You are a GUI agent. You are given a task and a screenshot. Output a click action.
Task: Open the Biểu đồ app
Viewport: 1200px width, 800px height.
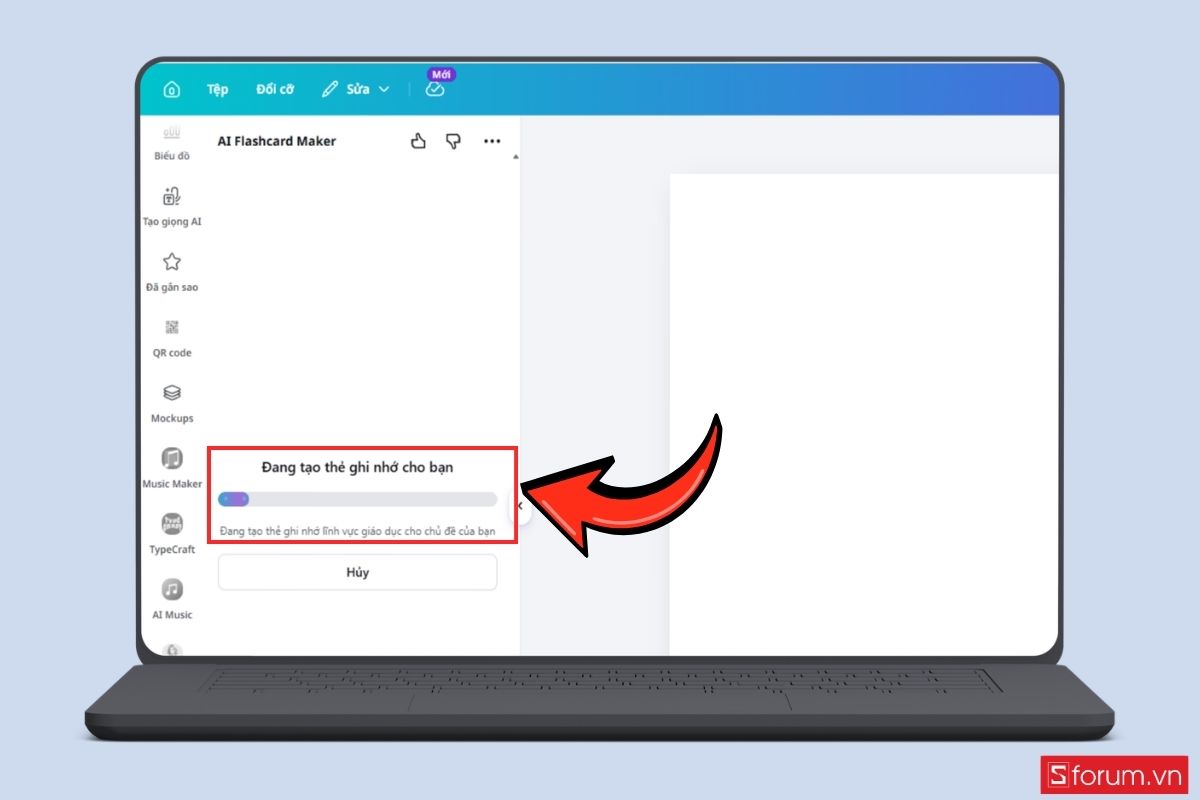(172, 145)
